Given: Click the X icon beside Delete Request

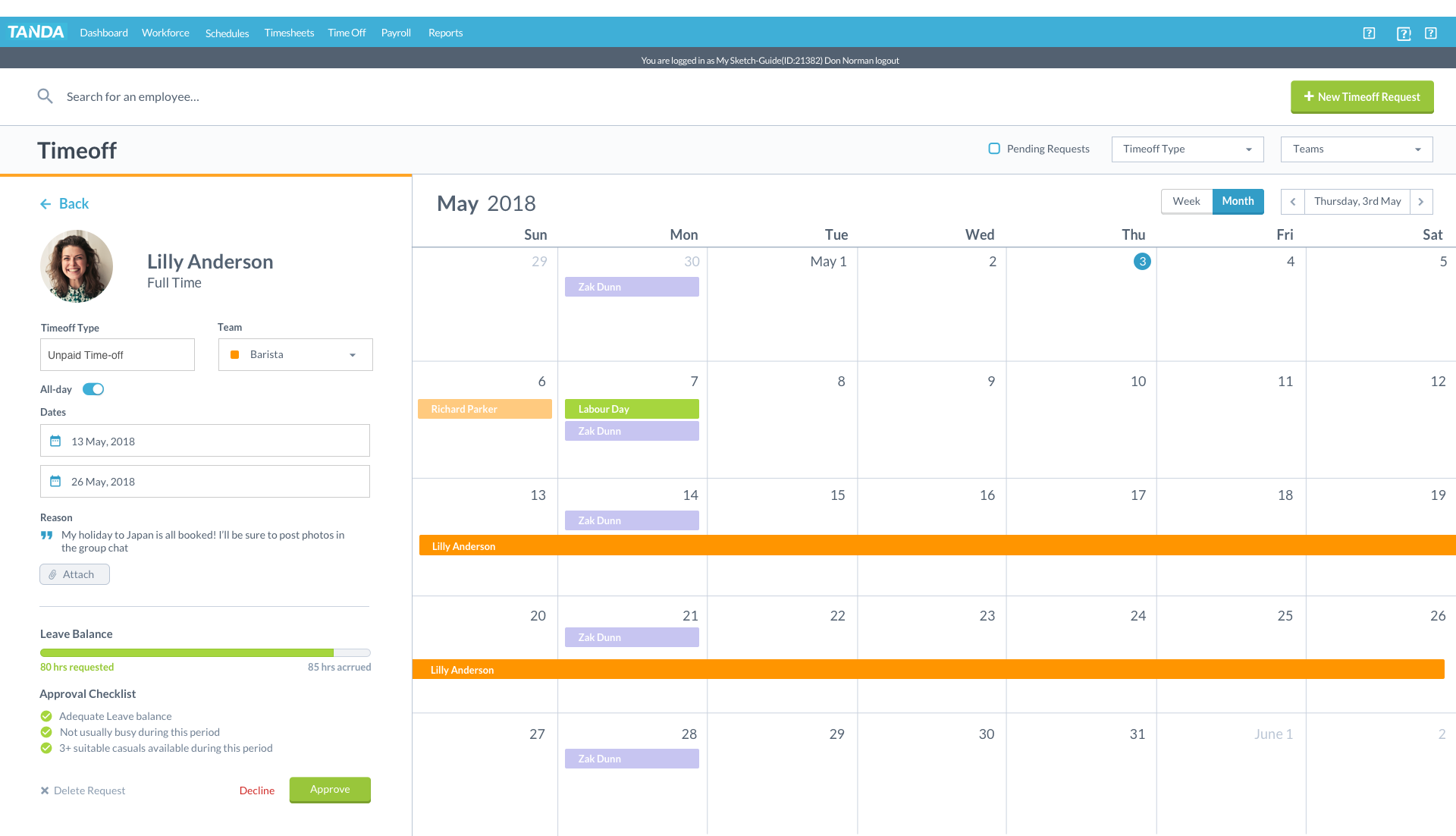Looking at the screenshot, I should [45, 790].
